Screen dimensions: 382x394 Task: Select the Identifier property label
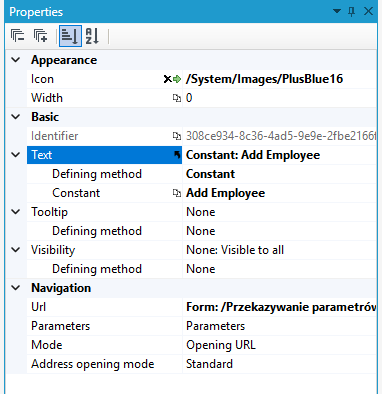coord(54,136)
